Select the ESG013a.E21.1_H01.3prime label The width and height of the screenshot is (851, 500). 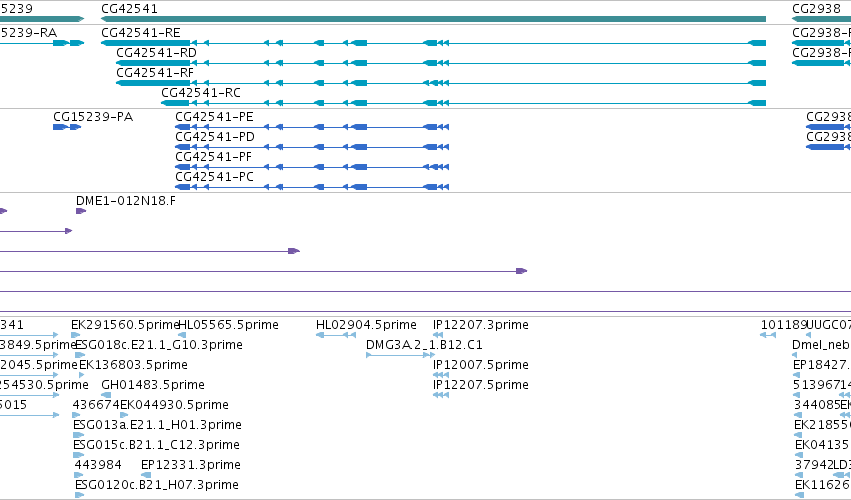[157, 425]
